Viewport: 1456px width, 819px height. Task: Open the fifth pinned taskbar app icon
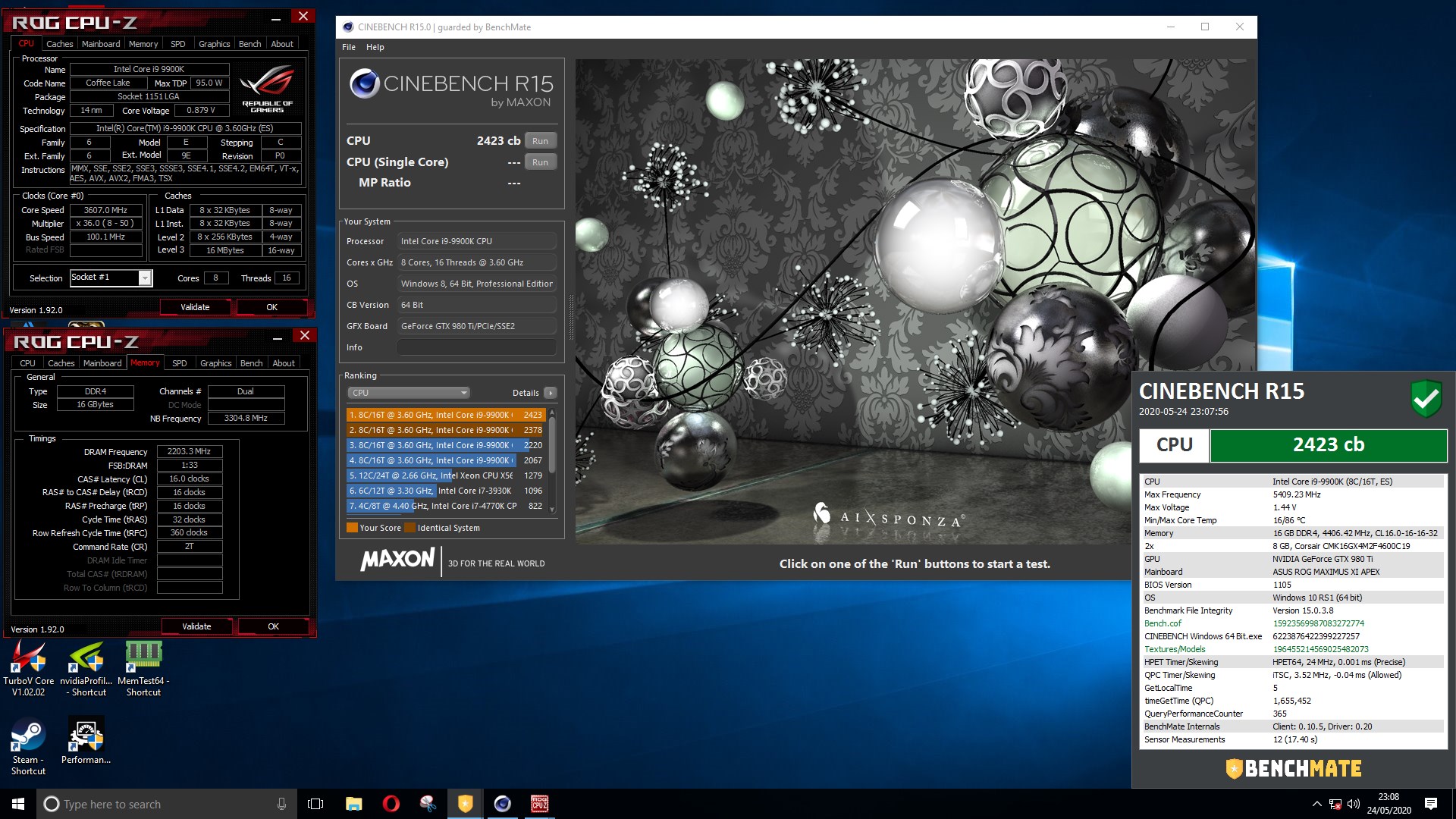click(x=428, y=804)
